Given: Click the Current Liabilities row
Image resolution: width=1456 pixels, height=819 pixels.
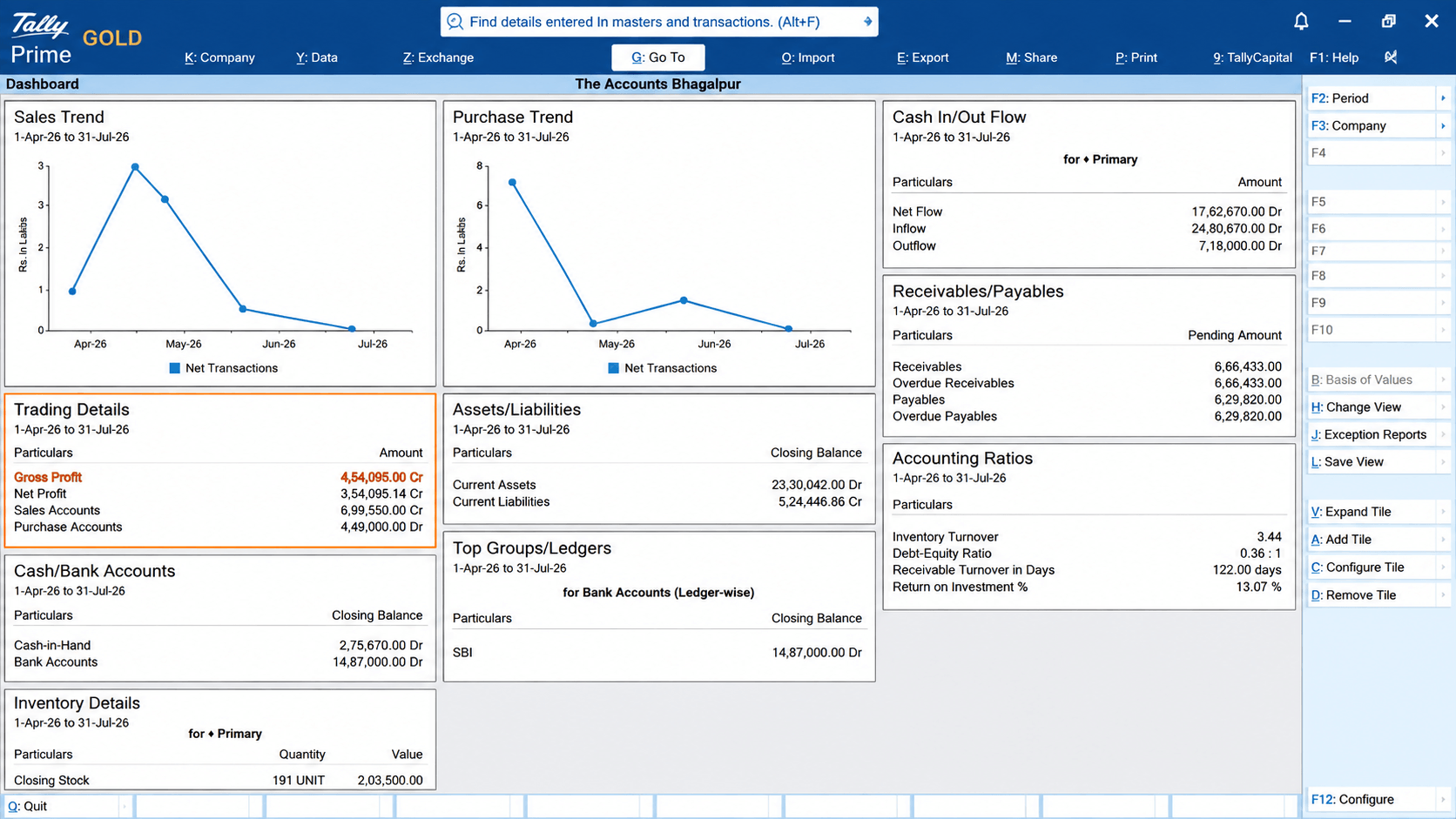Looking at the screenshot, I should pyautogui.click(x=657, y=501).
